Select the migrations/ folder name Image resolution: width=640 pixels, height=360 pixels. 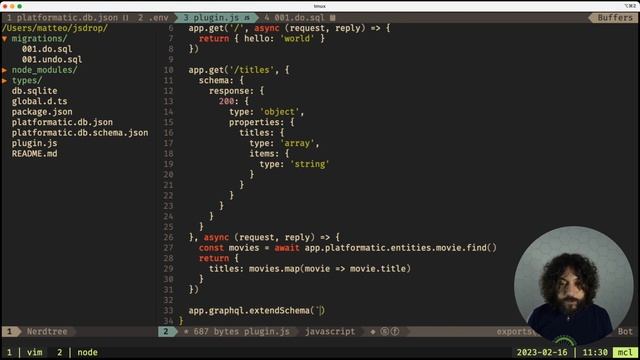click(40, 39)
